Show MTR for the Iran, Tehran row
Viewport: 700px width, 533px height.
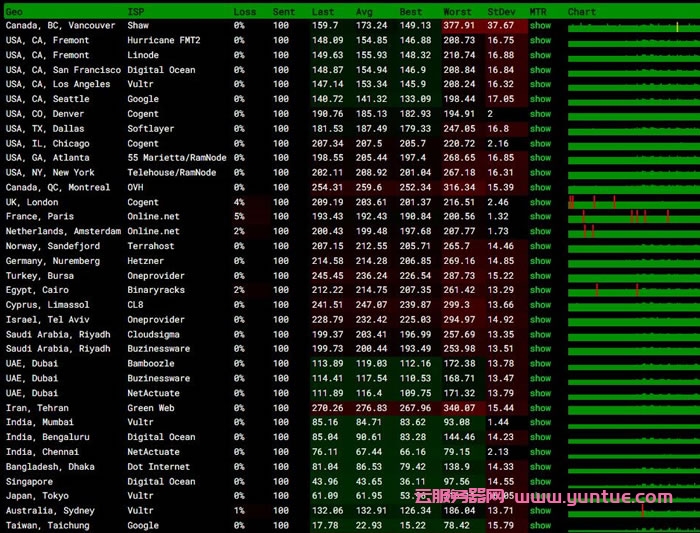pyautogui.click(x=540, y=408)
